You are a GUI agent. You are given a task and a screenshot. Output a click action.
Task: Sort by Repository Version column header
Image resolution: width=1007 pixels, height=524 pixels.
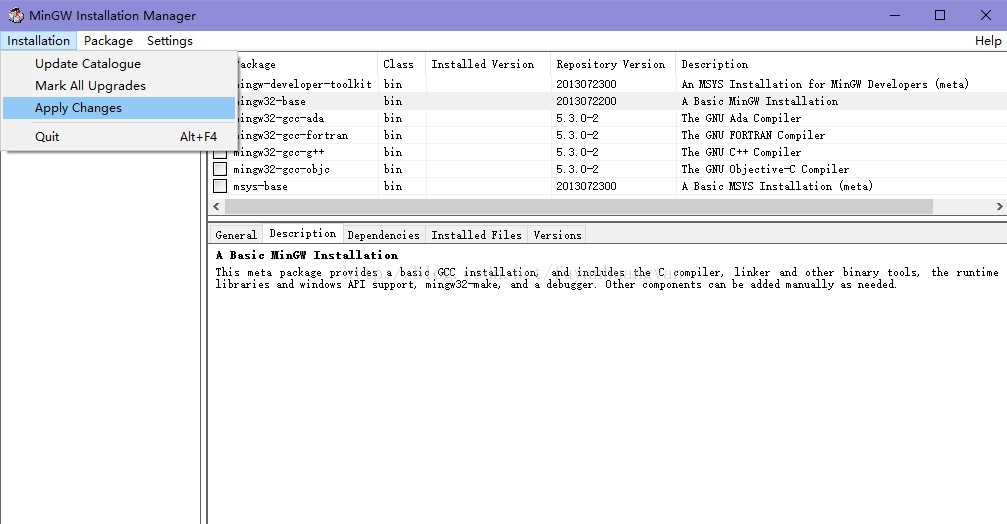point(613,64)
